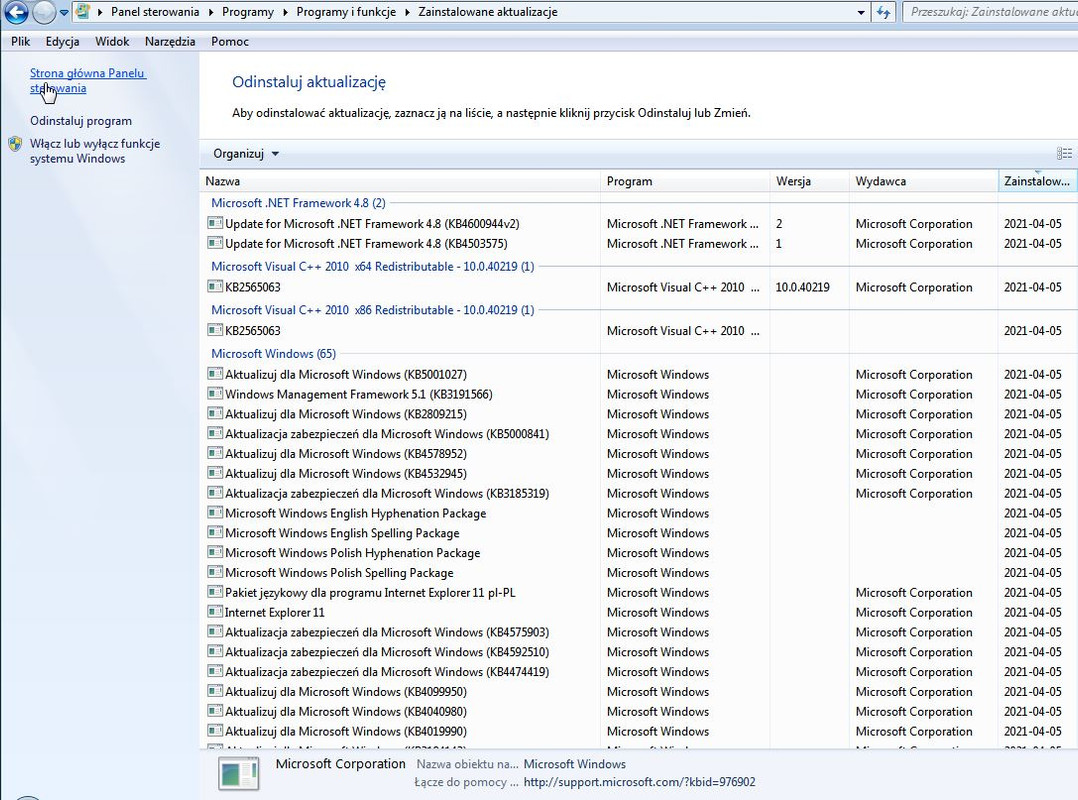Select icon of update KB2809215
The width and height of the screenshot is (1078, 800).
coord(215,414)
